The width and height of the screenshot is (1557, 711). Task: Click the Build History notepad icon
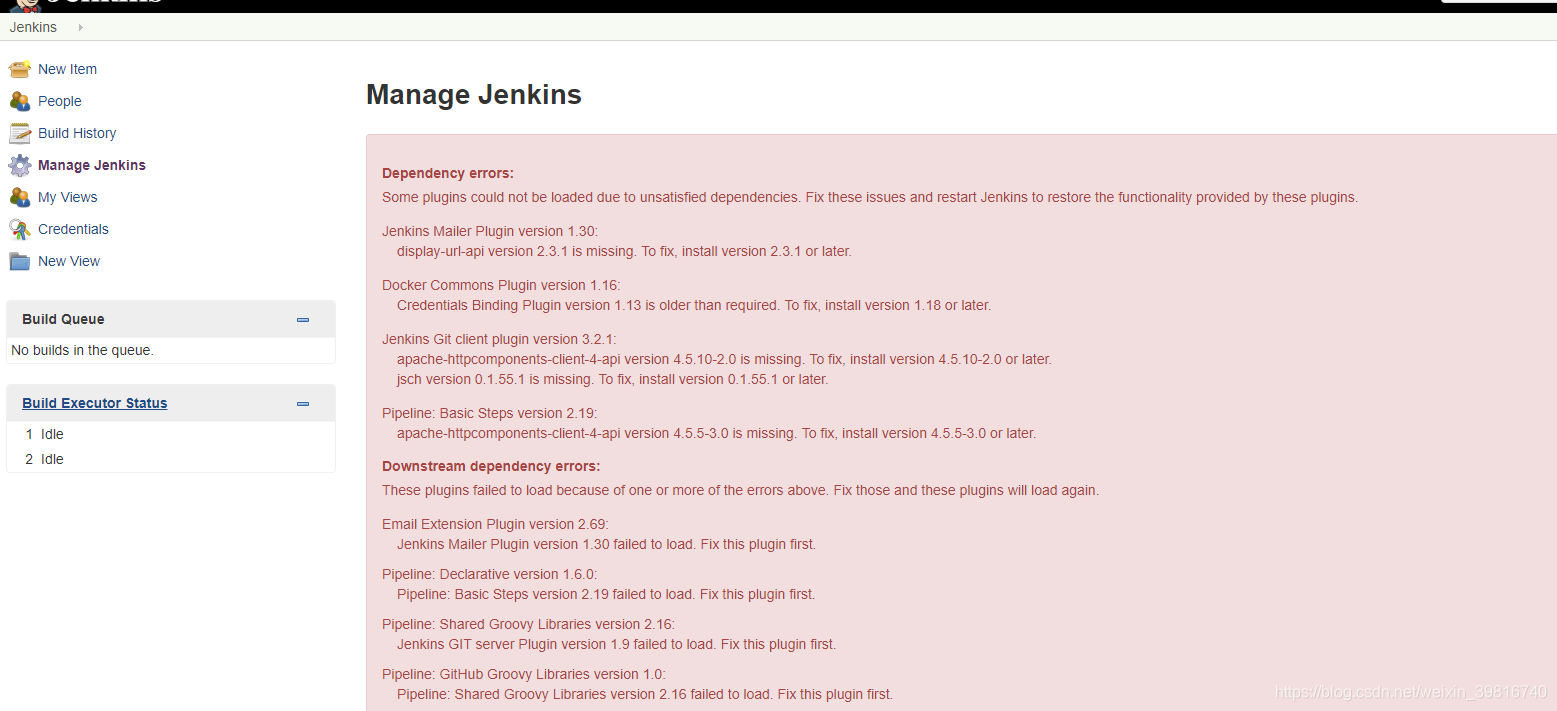[20, 133]
